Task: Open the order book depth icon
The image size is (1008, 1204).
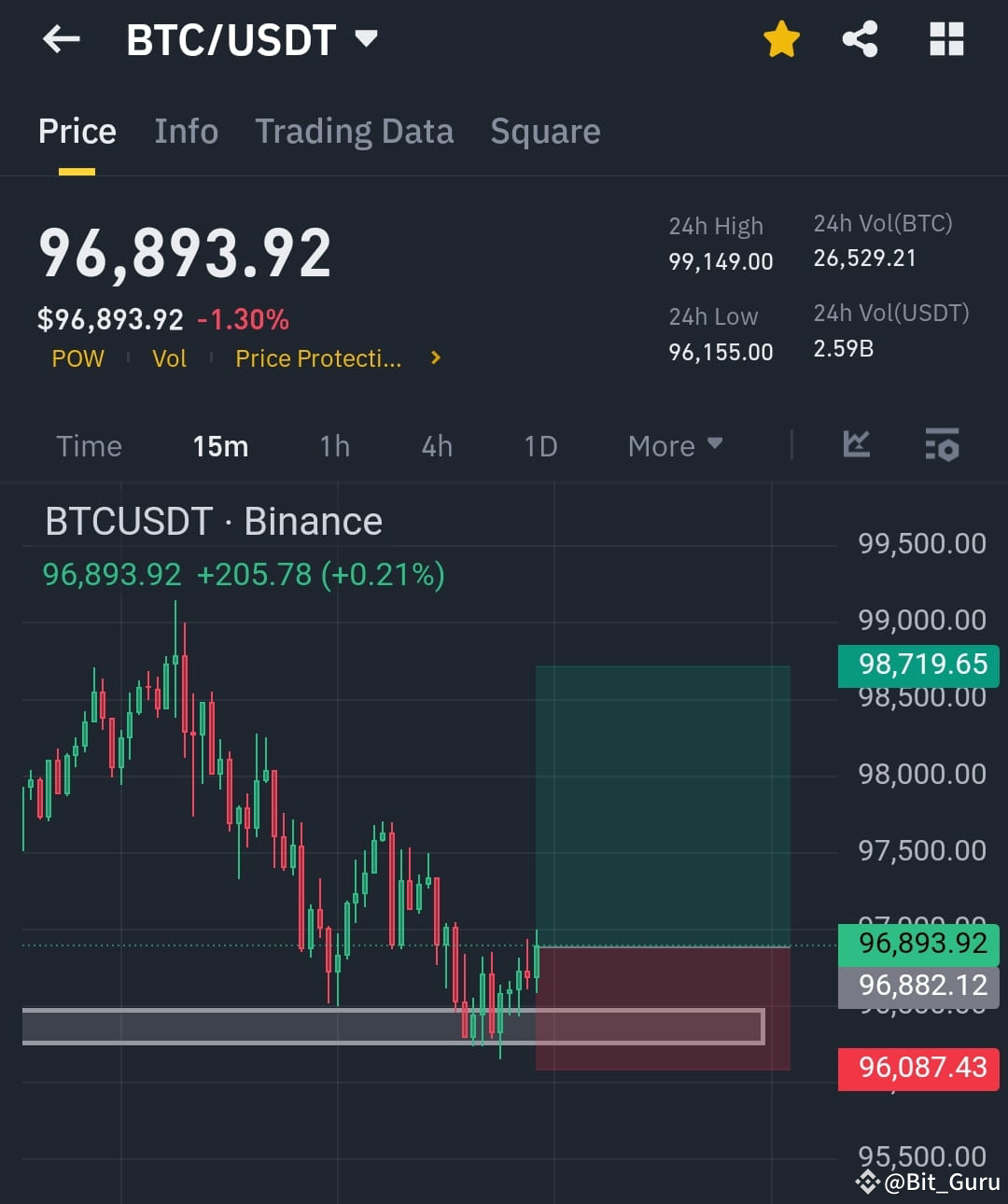Action: [x=942, y=446]
